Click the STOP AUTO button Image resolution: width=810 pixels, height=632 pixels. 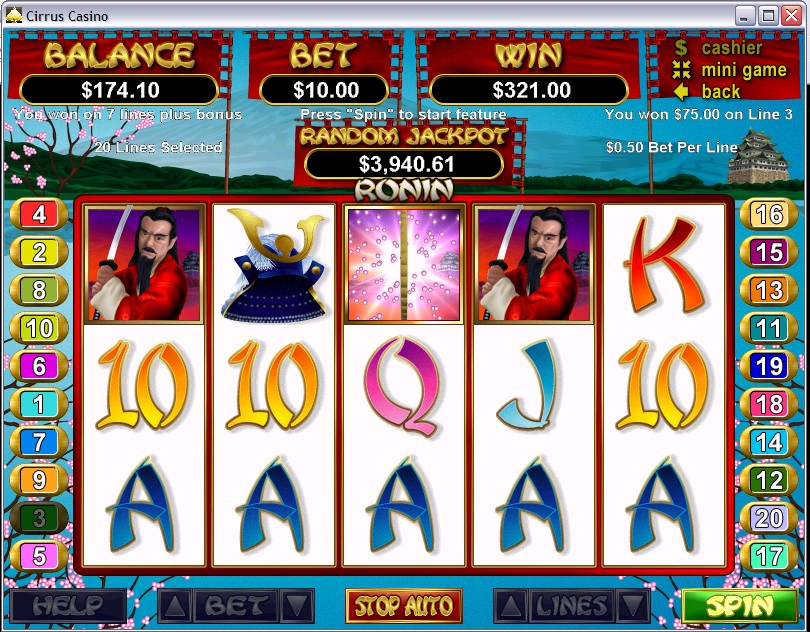[403, 605]
